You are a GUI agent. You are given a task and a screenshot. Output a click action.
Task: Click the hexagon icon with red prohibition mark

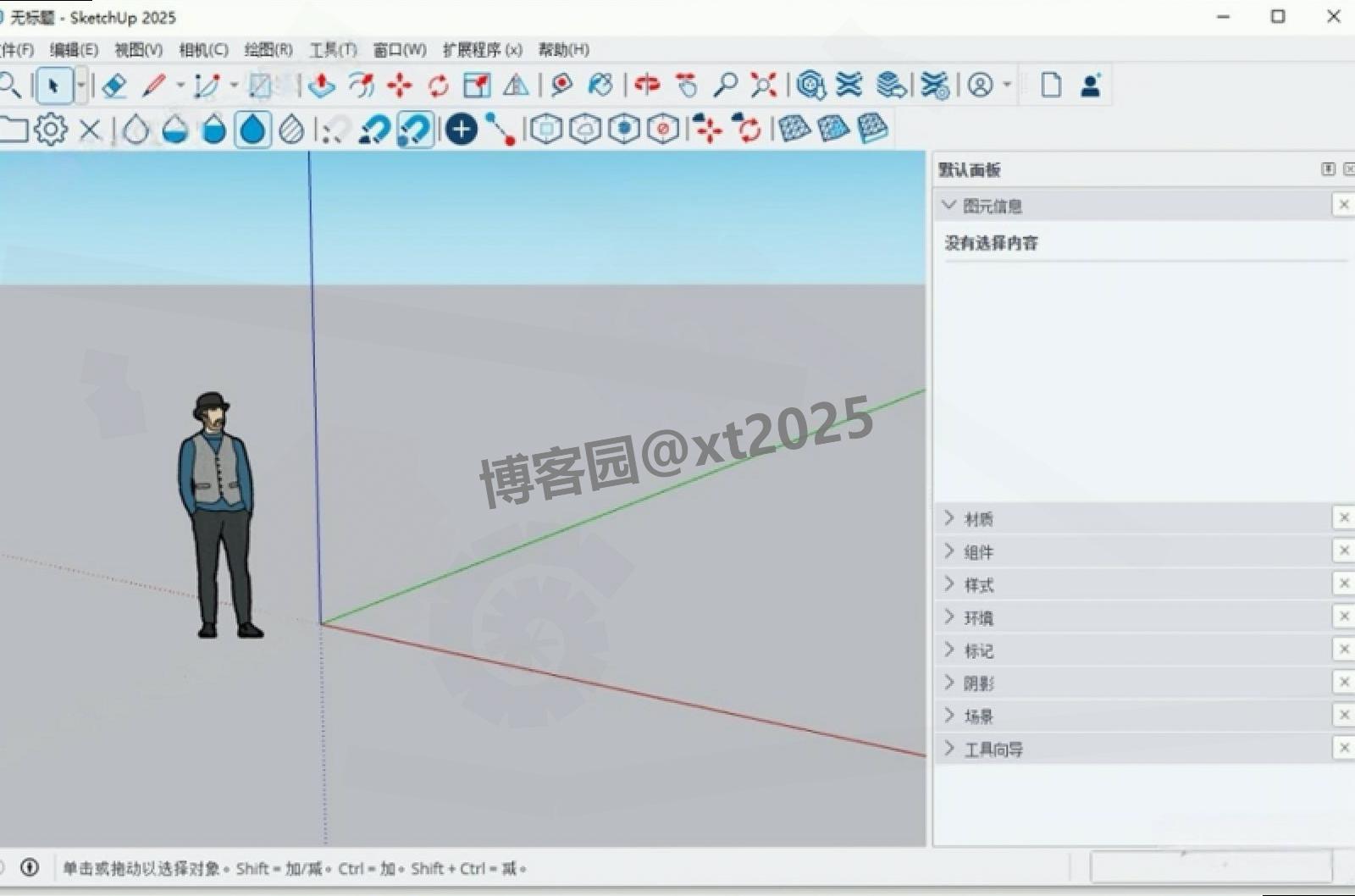(663, 130)
